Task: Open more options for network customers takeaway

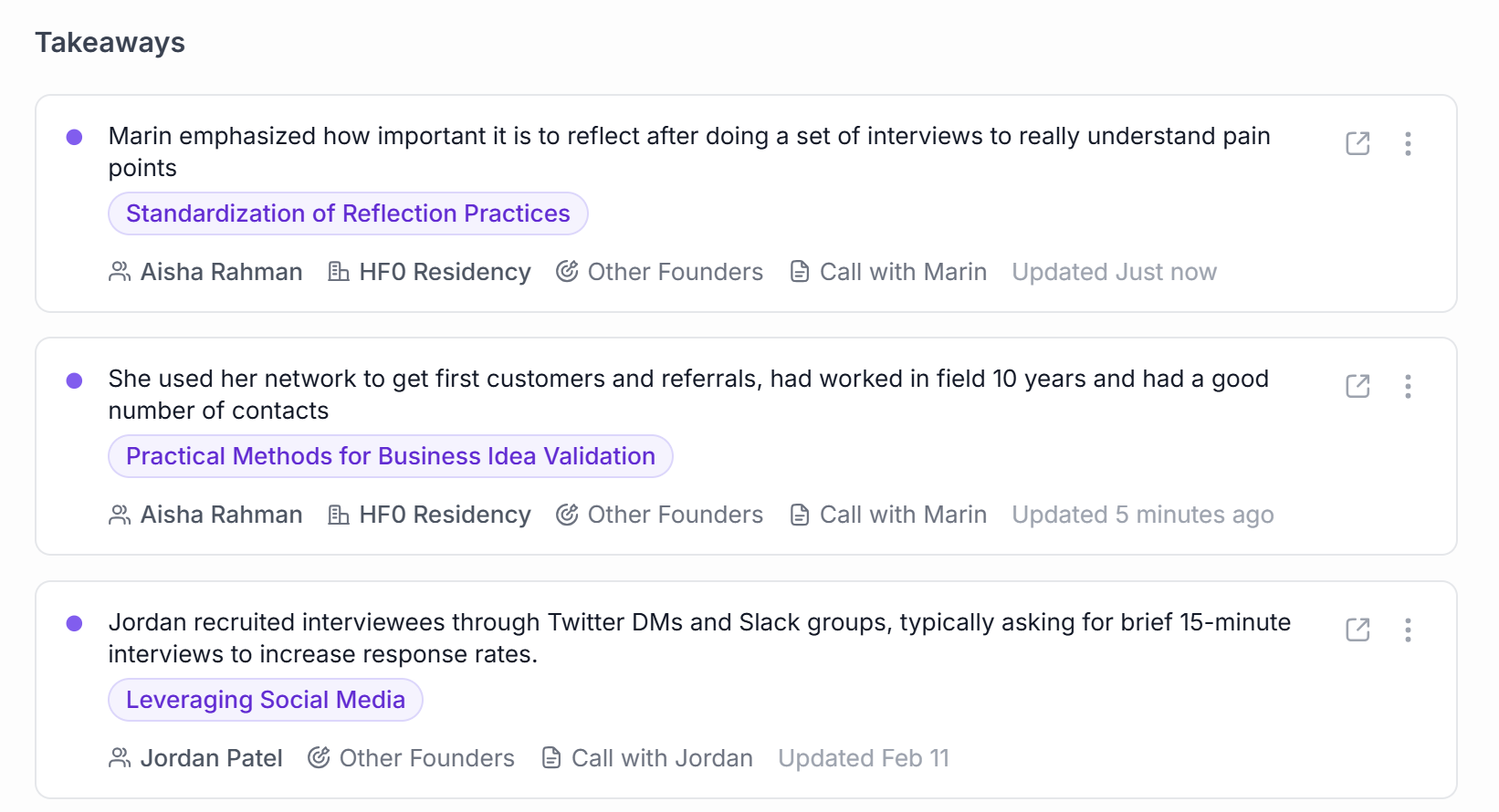Action: [1408, 386]
